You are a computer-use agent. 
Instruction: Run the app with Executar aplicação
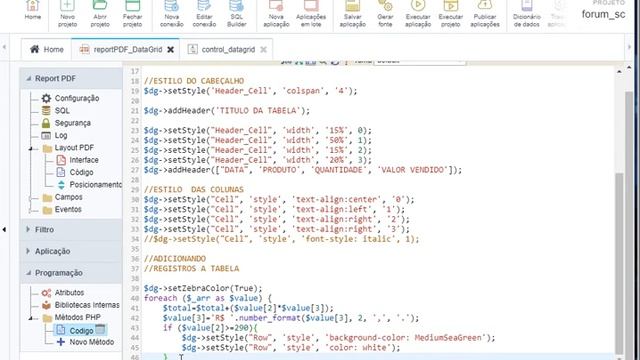(418, 14)
